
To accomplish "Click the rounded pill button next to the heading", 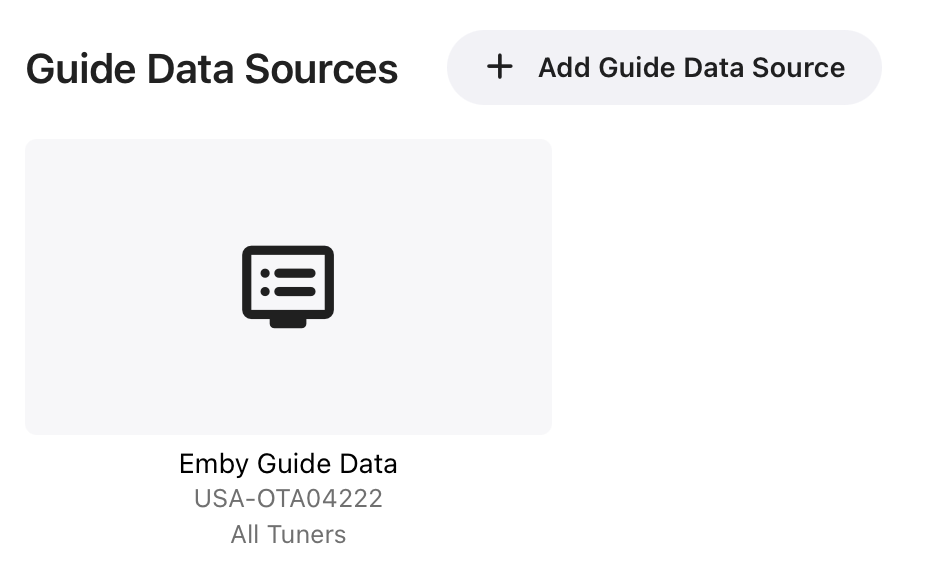I will [x=664, y=67].
